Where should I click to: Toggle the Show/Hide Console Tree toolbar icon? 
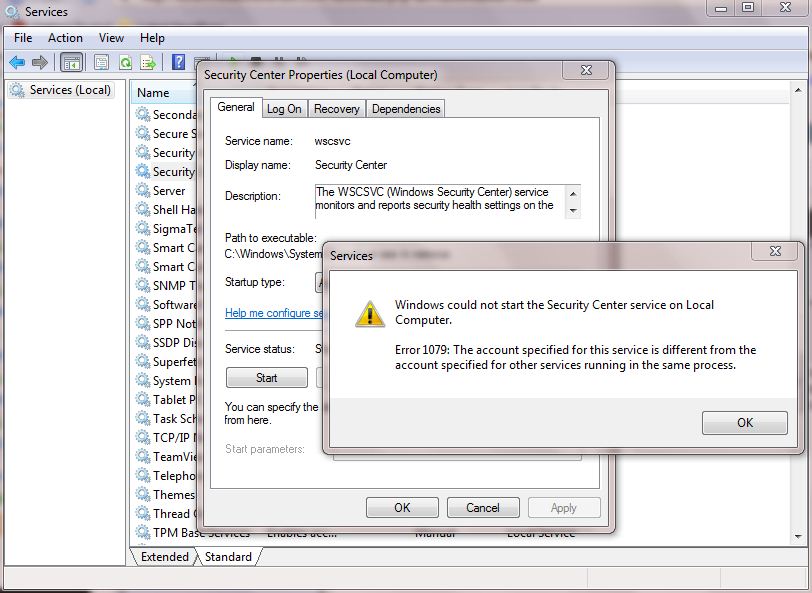pyautogui.click(x=71, y=63)
